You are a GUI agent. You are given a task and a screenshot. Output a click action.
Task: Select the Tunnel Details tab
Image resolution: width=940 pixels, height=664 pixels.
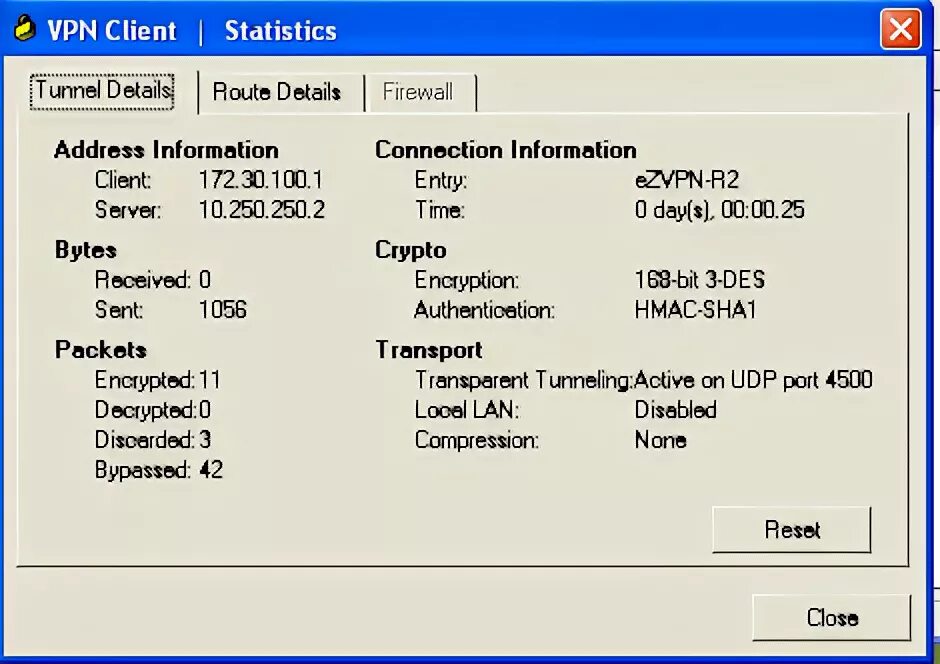point(102,91)
